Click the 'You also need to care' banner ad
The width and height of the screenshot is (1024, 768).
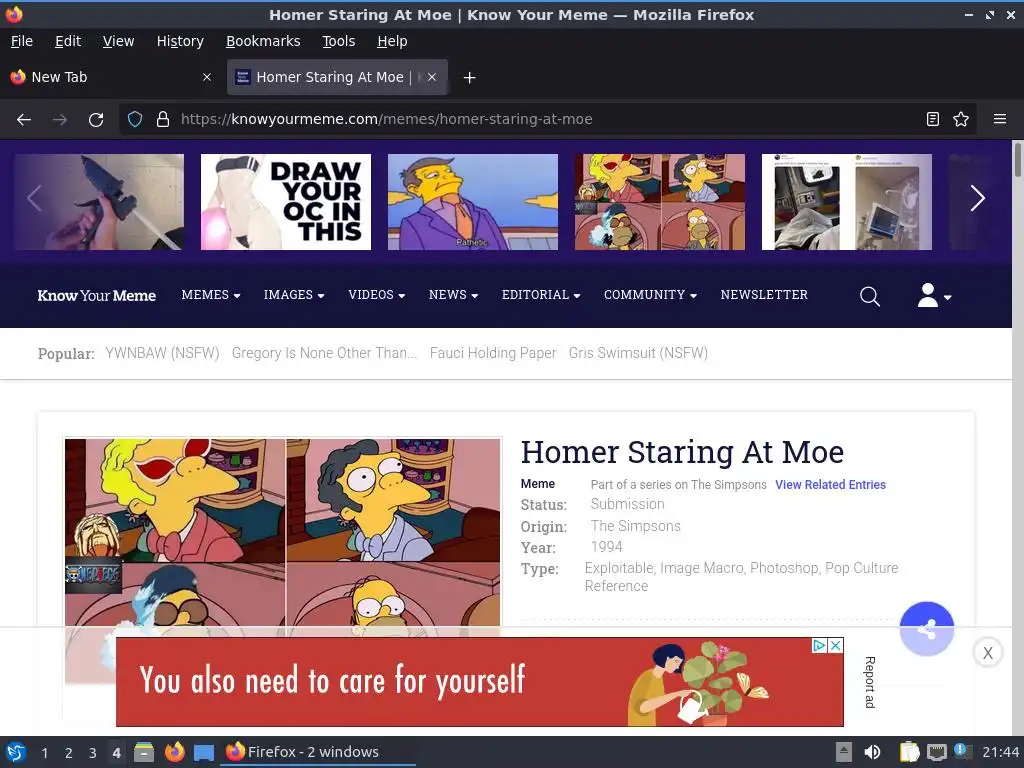(x=479, y=682)
